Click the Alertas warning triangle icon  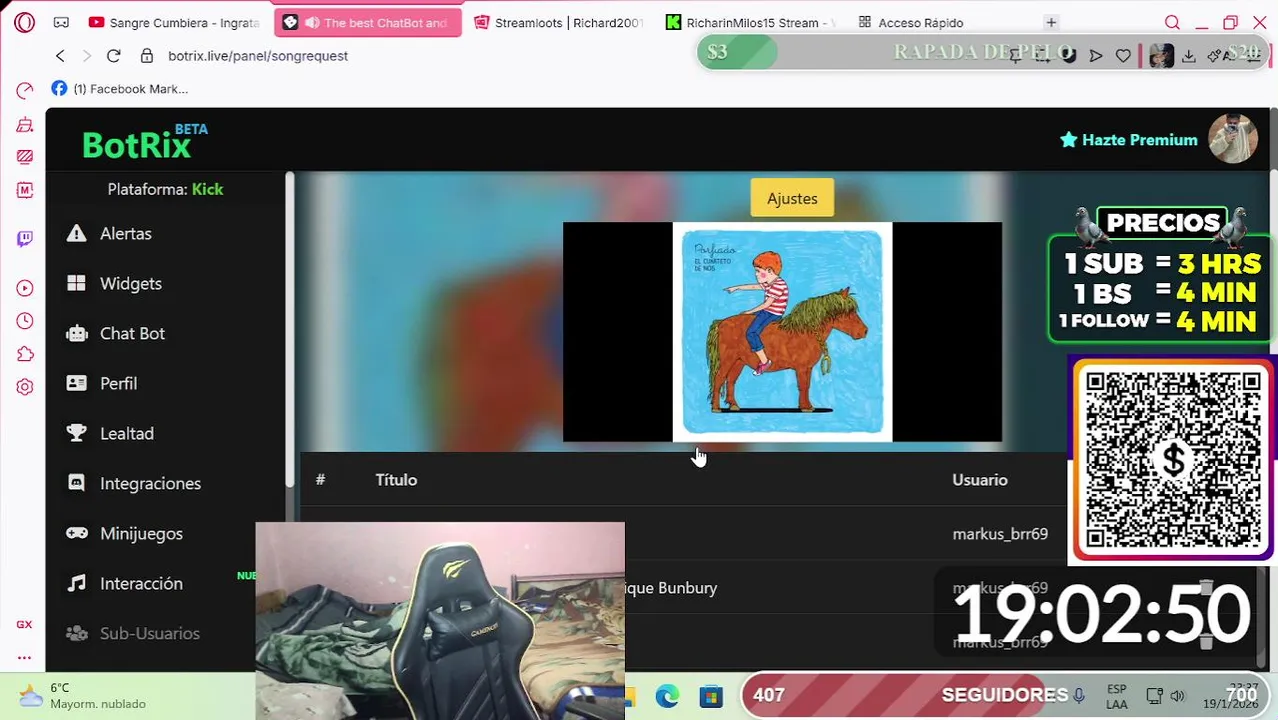[76, 233]
